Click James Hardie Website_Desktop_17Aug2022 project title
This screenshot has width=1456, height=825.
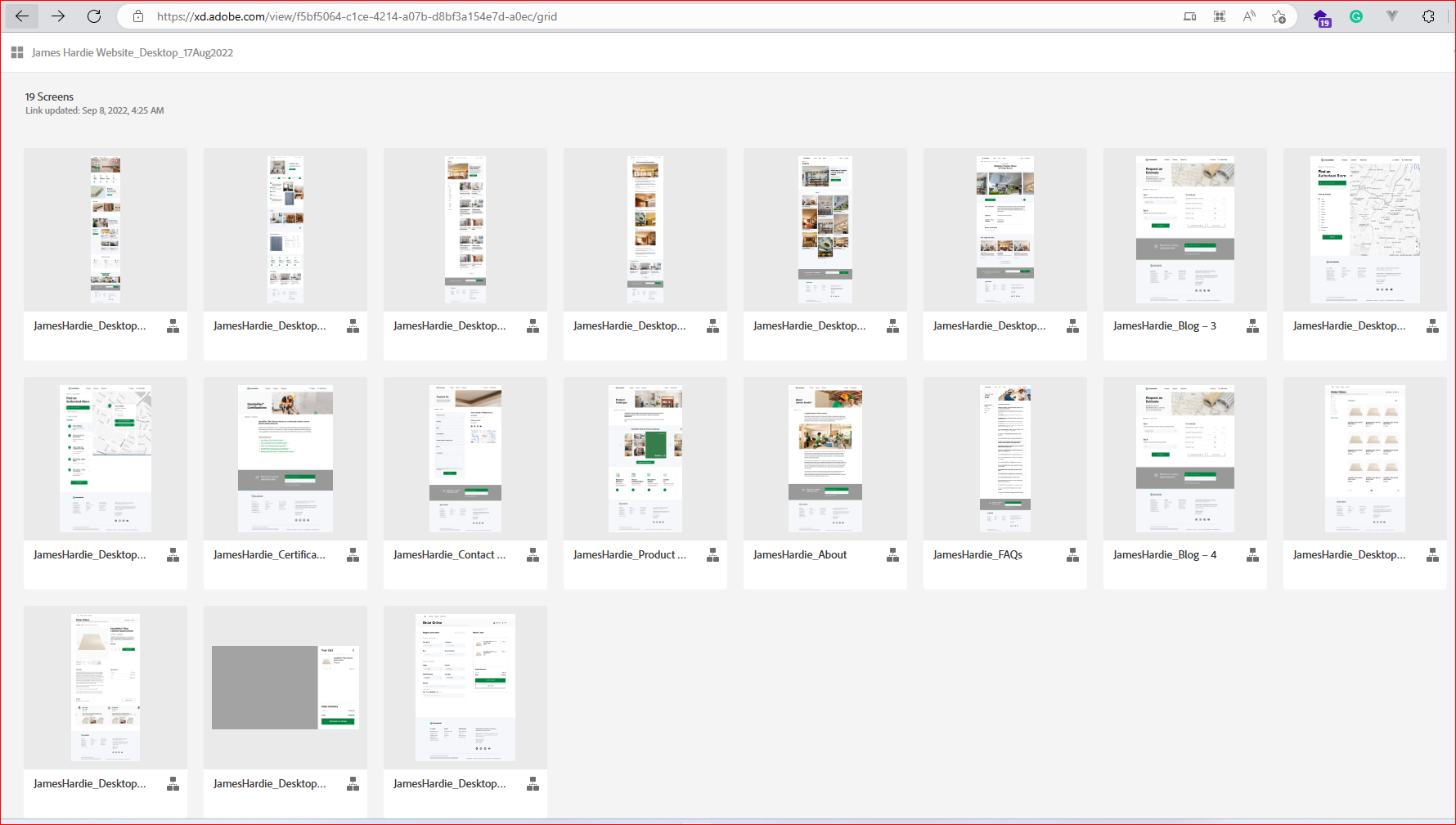pos(132,52)
